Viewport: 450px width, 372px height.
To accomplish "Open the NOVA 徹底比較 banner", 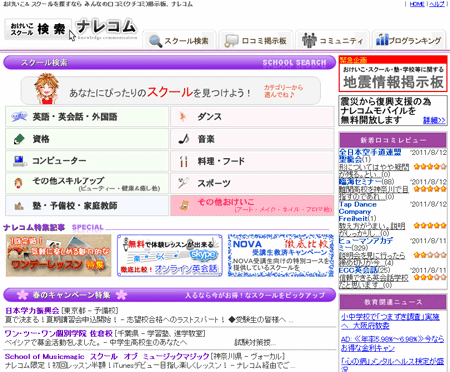I will pos(281,256).
